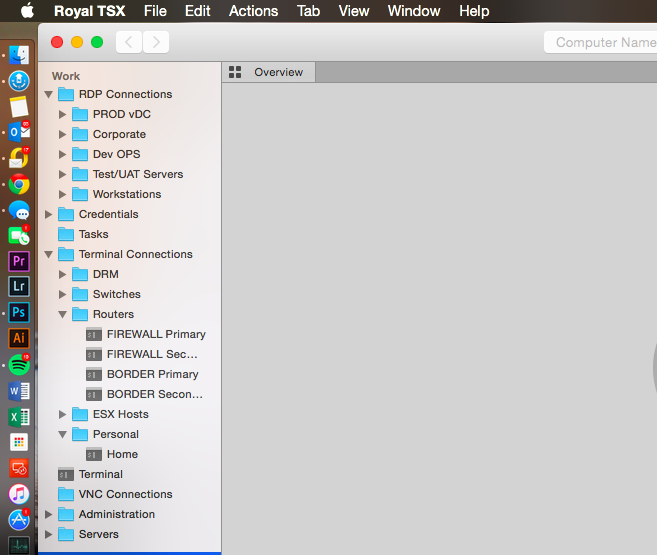The height and width of the screenshot is (555, 657).
Task: Open the yellow padlock mail dock icon
Action: click(19, 158)
